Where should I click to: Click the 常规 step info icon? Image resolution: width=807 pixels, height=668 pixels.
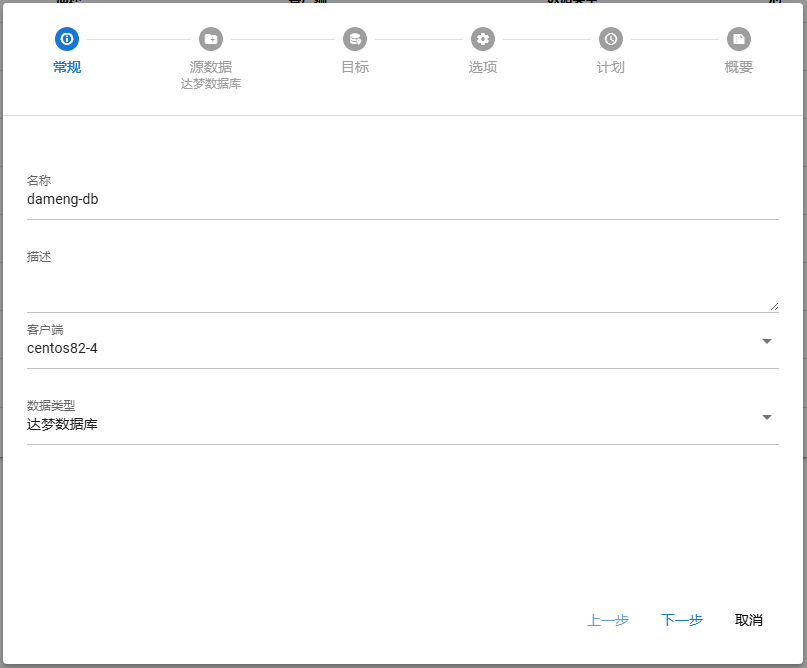point(67,39)
